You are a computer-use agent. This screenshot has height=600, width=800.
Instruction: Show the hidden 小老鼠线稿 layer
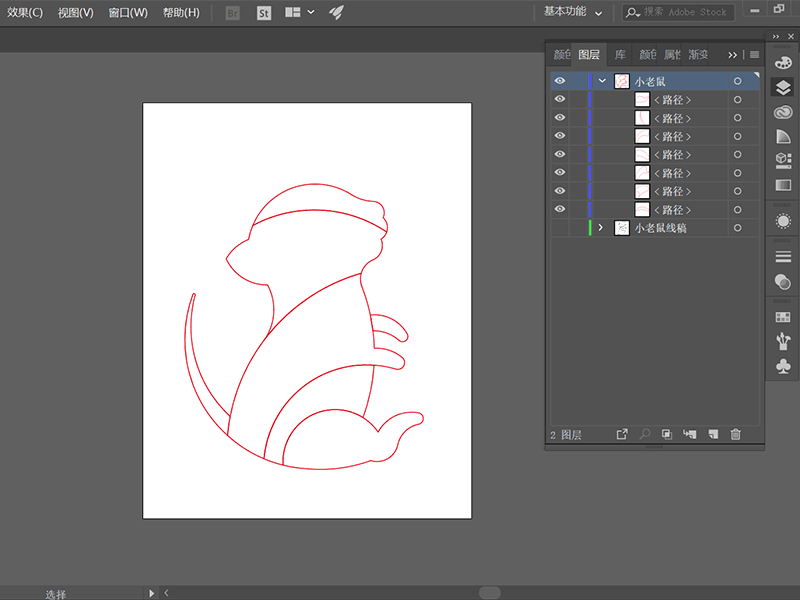coord(560,228)
